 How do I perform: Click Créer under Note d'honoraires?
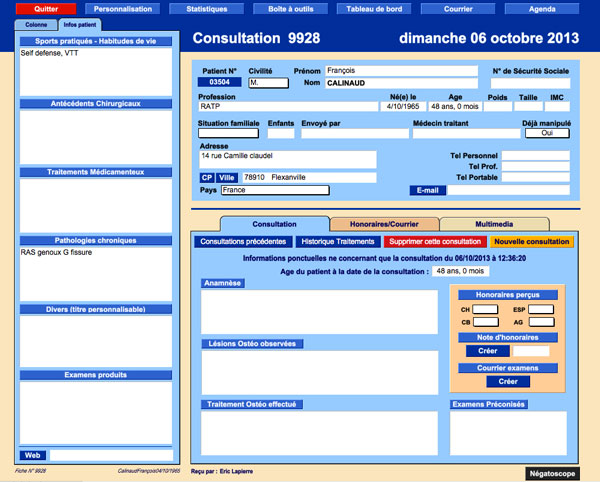487,351
